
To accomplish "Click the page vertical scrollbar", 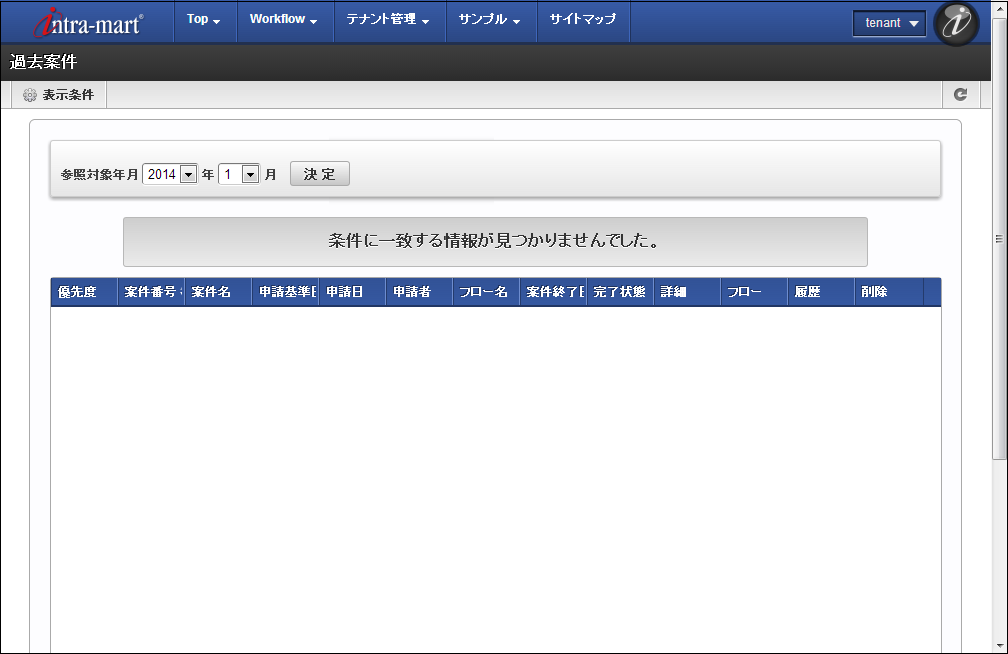I will [x=998, y=239].
